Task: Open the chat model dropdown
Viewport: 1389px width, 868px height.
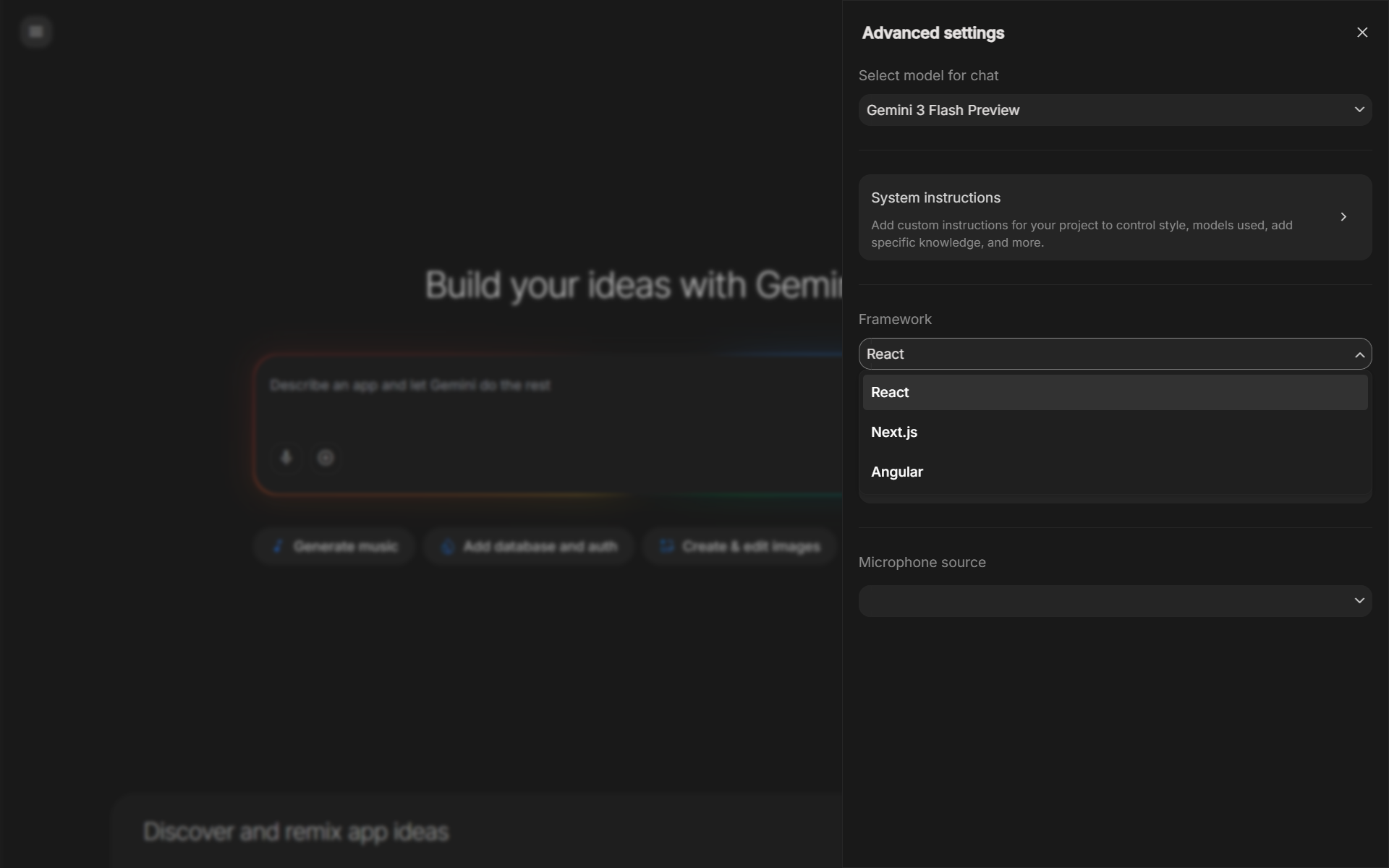Action: pos(1115,110)
